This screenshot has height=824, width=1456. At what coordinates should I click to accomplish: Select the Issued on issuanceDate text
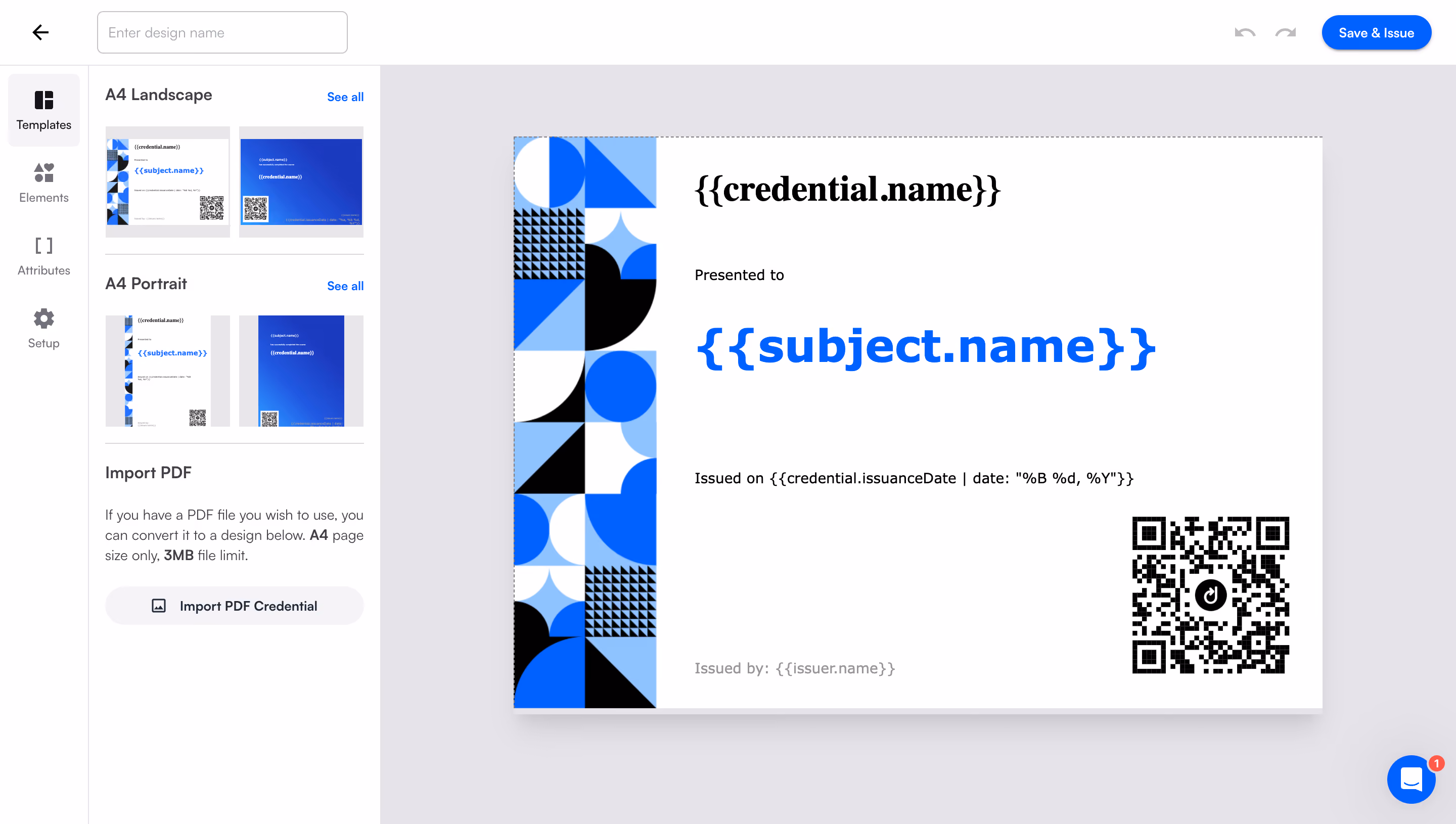click(914, 478)
